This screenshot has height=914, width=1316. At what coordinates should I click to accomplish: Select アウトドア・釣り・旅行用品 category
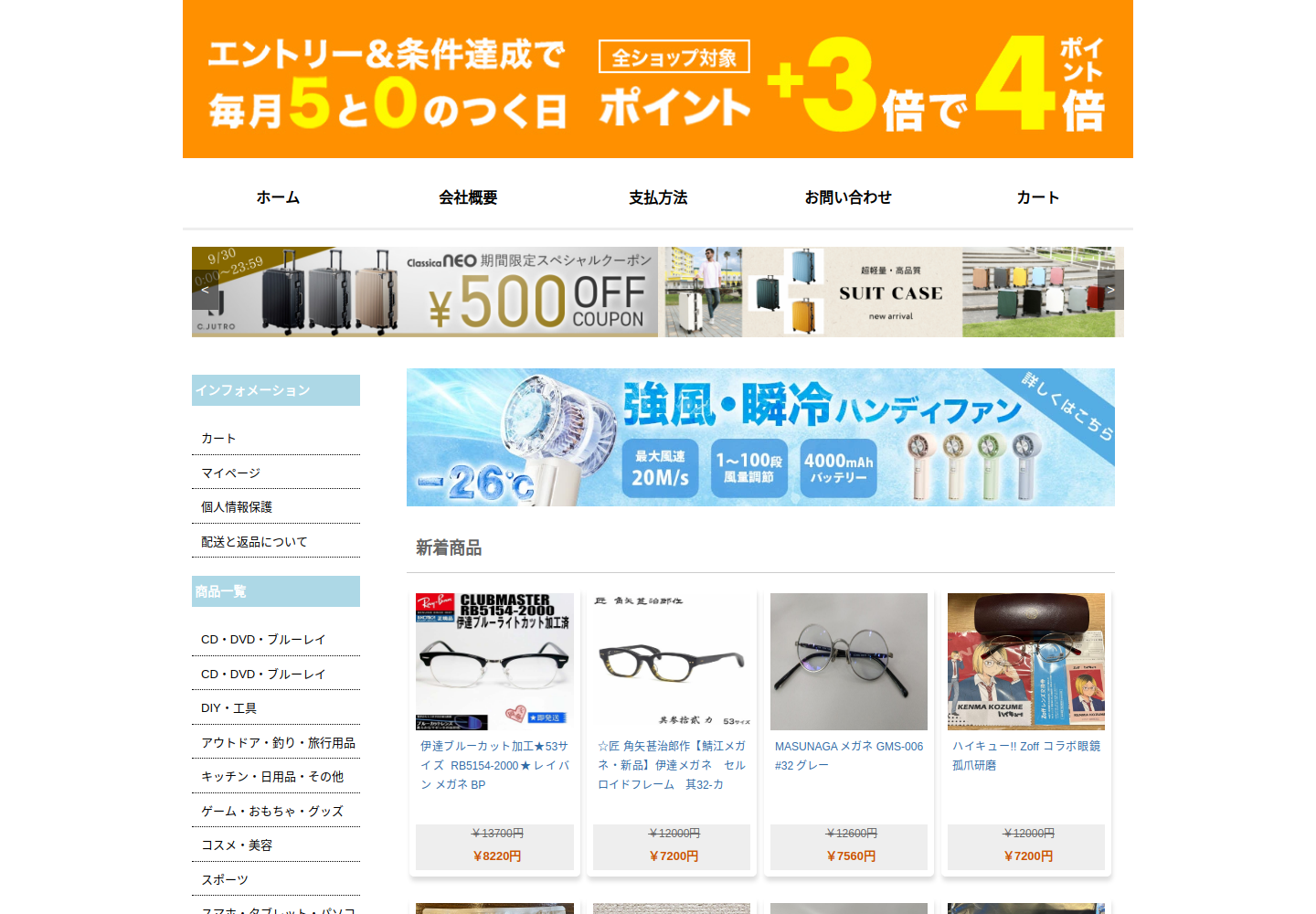coord(278,743)
